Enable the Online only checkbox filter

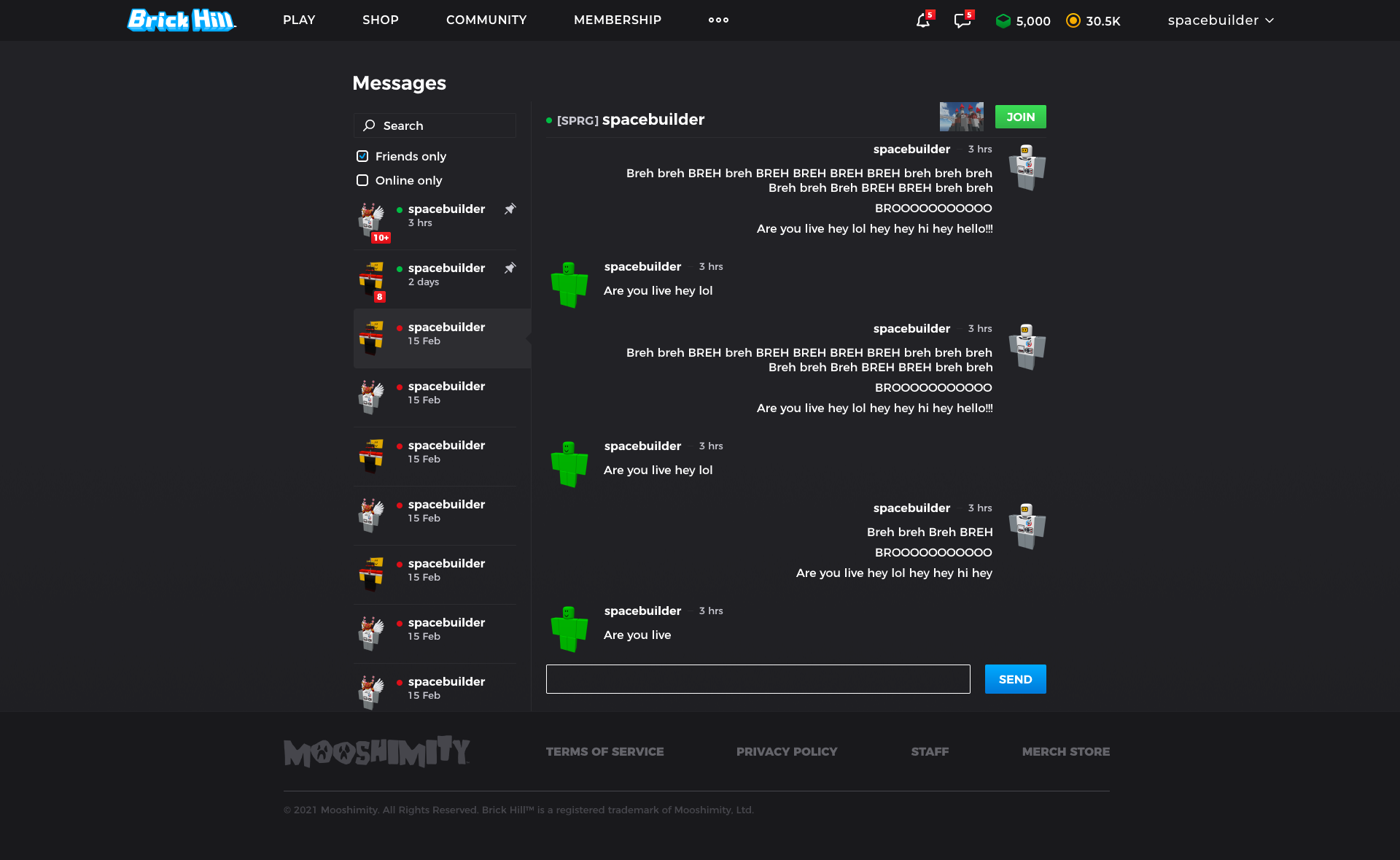362,180
